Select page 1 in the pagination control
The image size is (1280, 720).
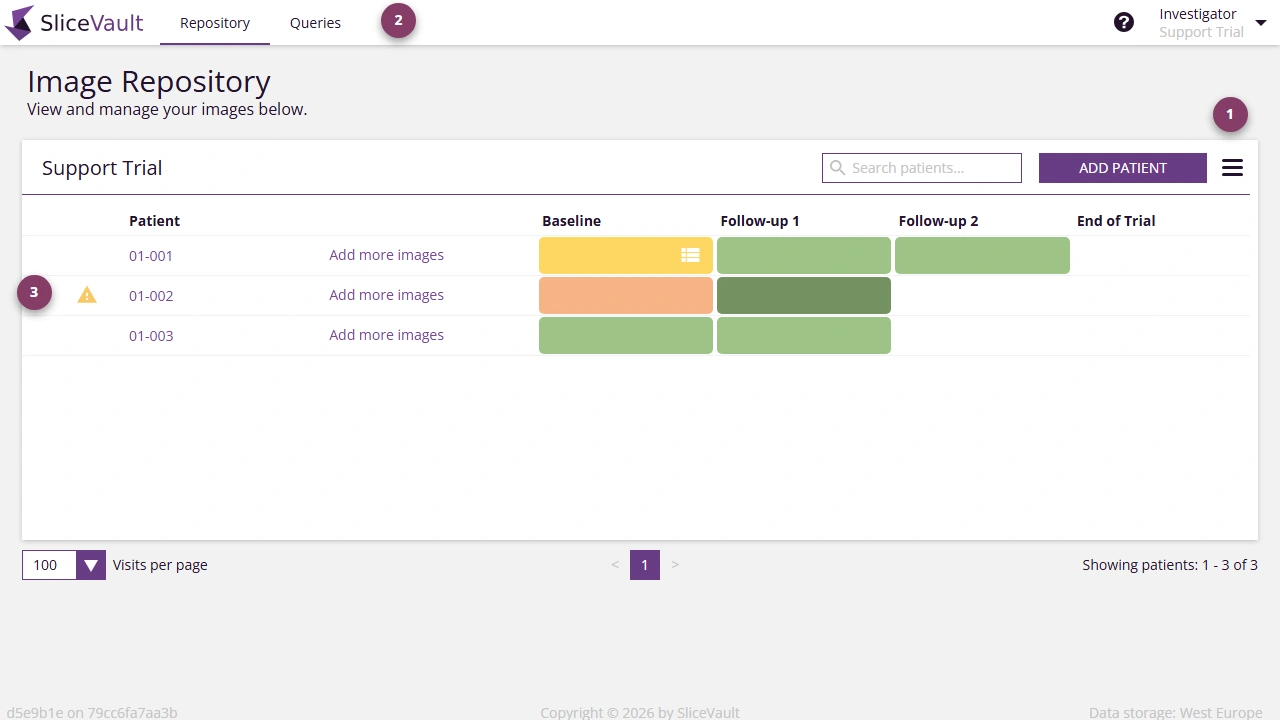tap(645, 565)
